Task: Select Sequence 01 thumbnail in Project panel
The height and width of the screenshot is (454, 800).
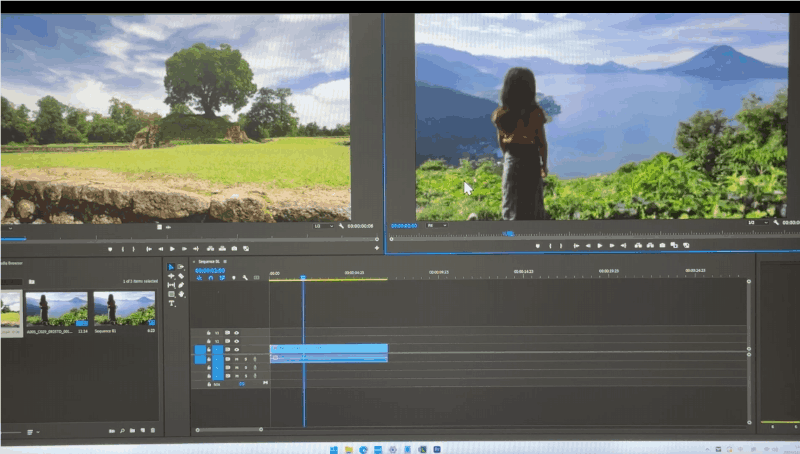Action: pyautogui.click(x=124, y=309)
